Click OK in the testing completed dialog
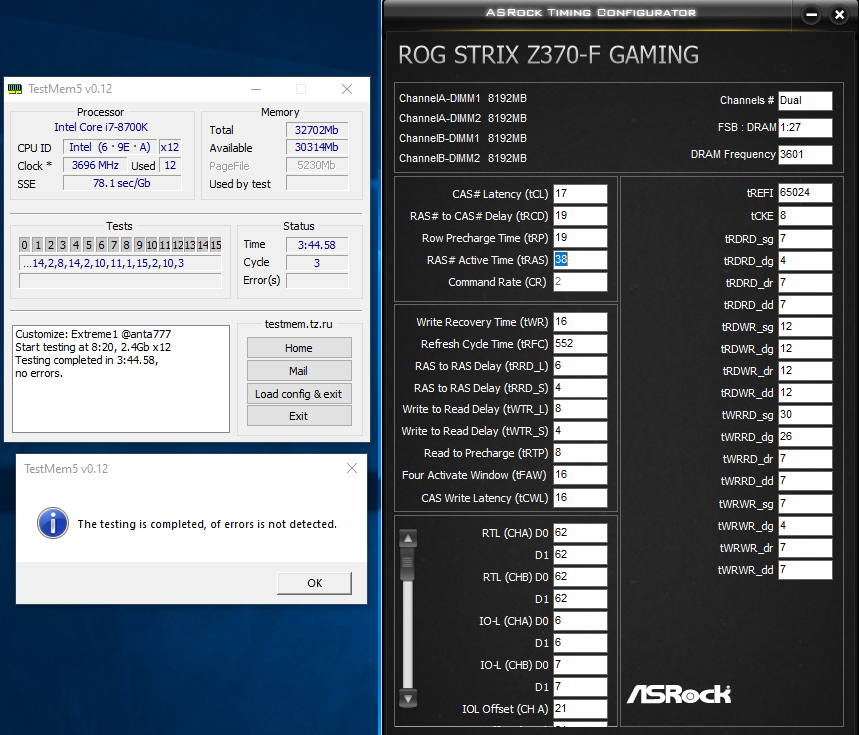The image size is (859, 735). 314,583
